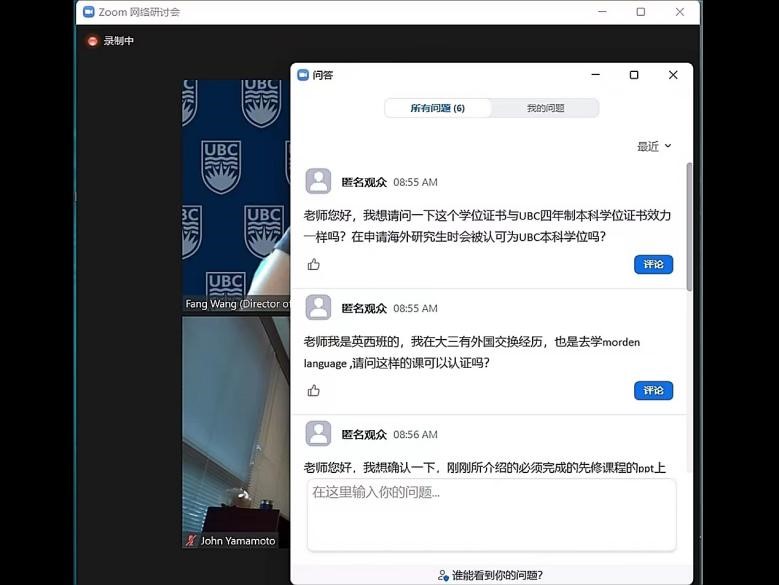Close the 问答 panel window
Viewport: 779px width, 585px height.
[x=673, y=75]
